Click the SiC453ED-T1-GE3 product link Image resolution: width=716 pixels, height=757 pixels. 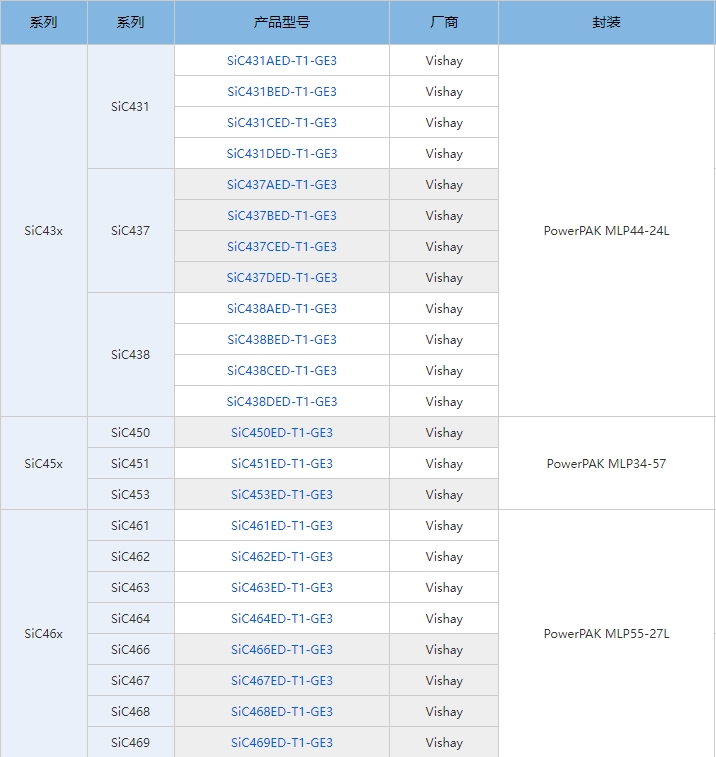(281, 495)
